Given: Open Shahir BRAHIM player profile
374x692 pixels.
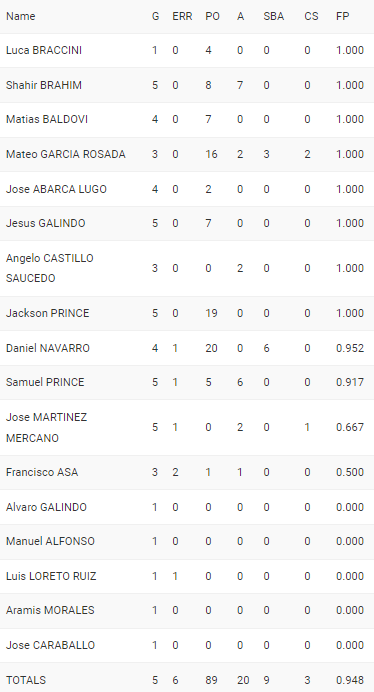Looking at the screenshot, I should tap(44, 85).
